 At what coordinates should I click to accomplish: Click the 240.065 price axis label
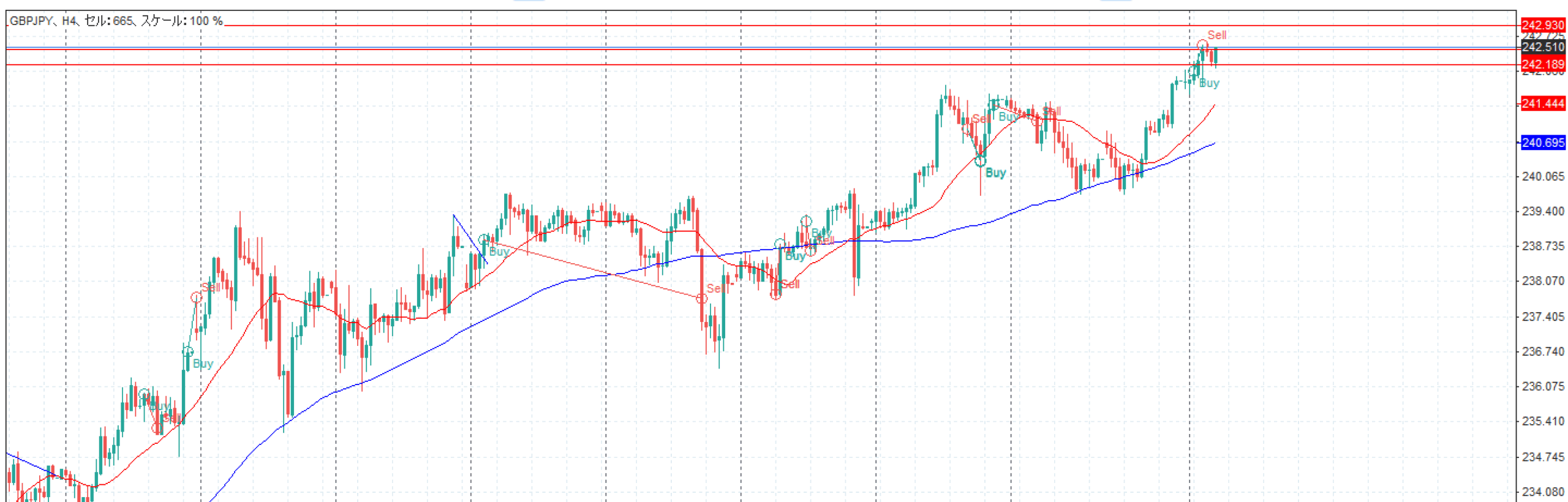pyautogui.click(x=1542, y=176)
